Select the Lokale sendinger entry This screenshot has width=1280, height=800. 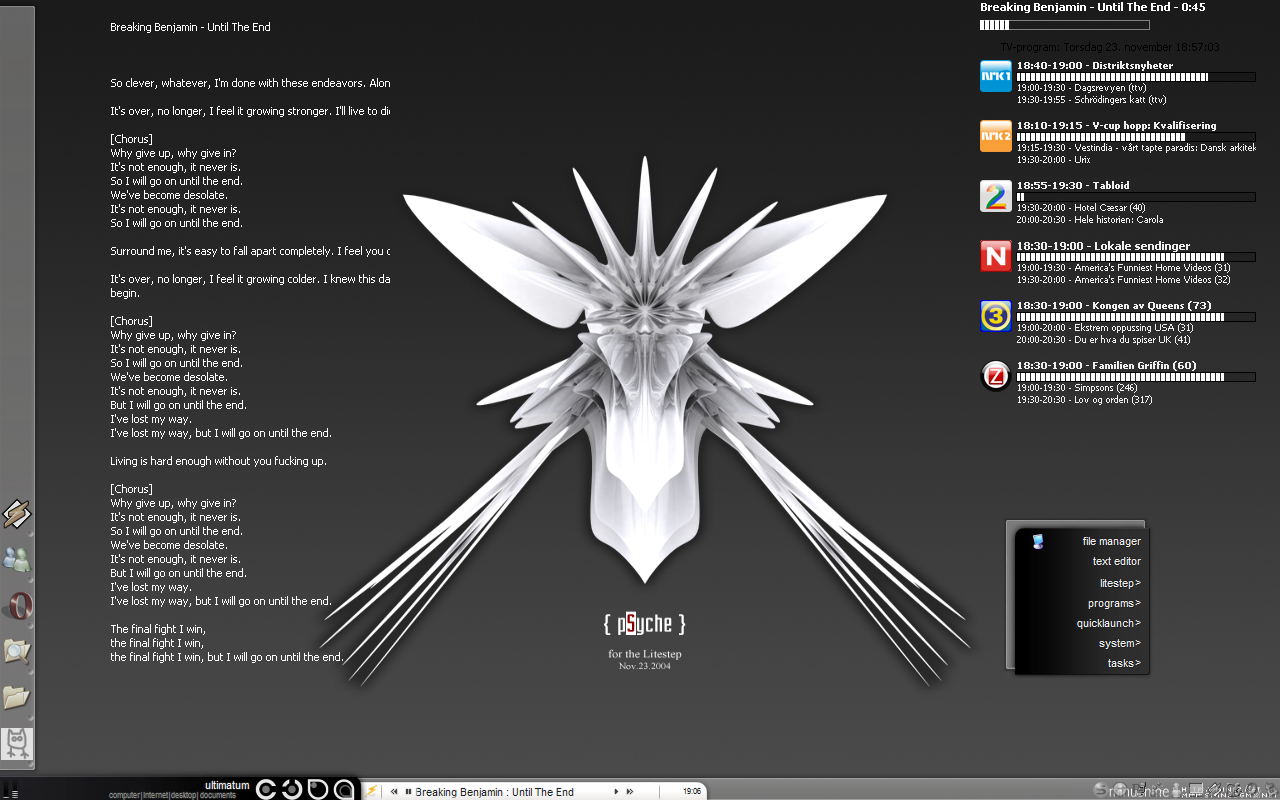1103,245
